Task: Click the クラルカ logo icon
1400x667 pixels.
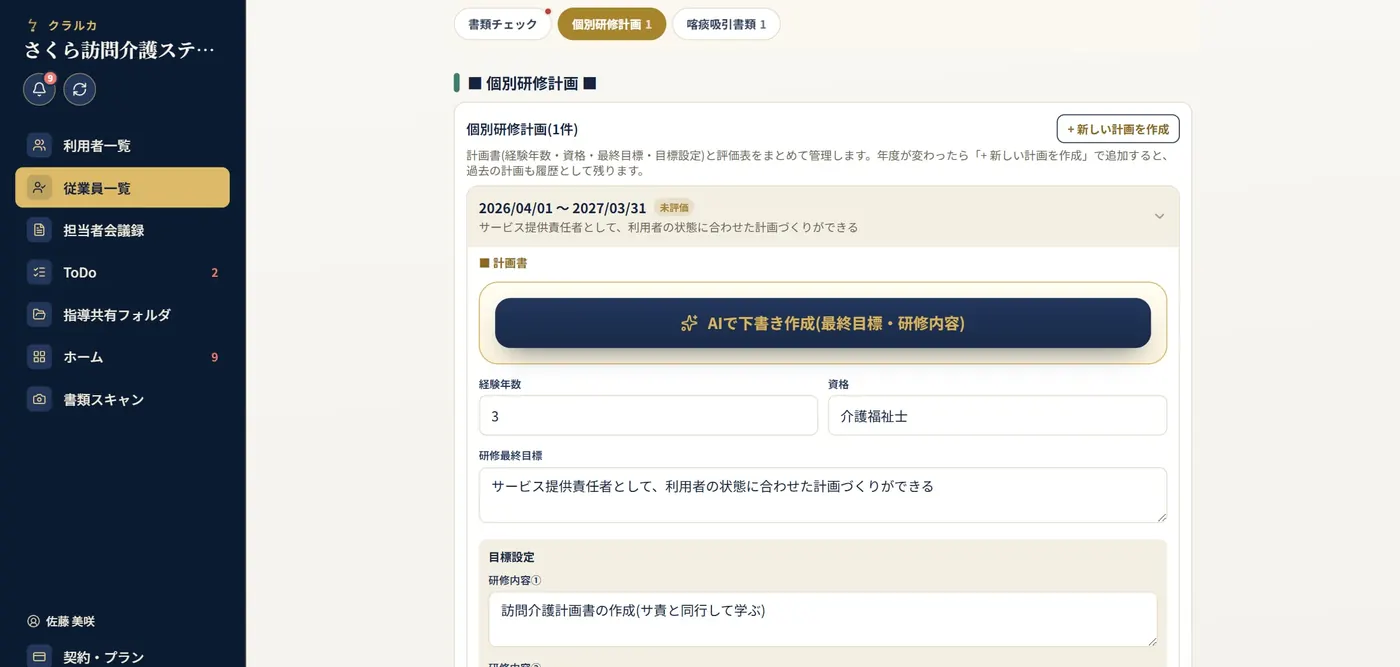Action: [32, 25]
